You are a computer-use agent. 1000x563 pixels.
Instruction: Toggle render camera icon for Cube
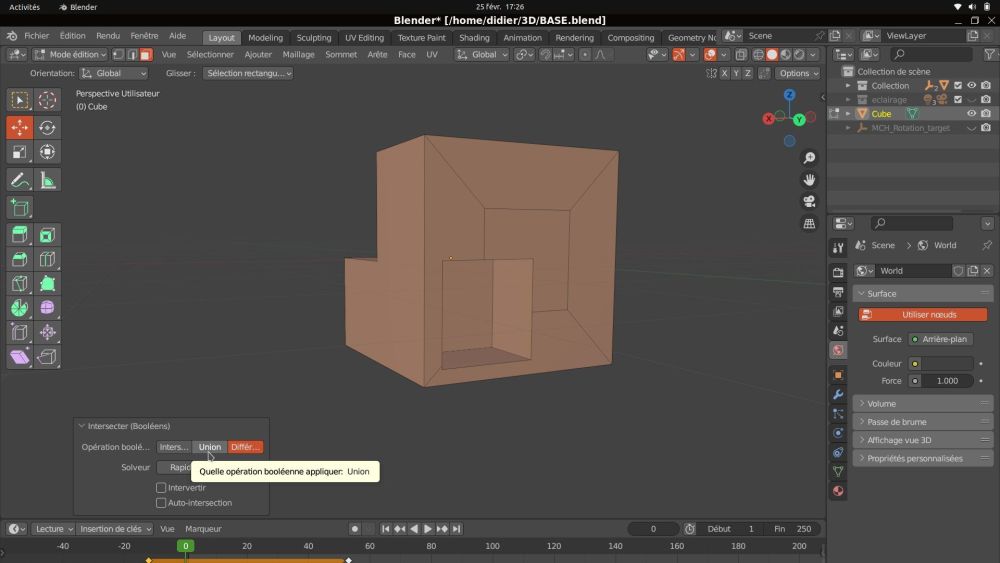click(x=986, y=113)
